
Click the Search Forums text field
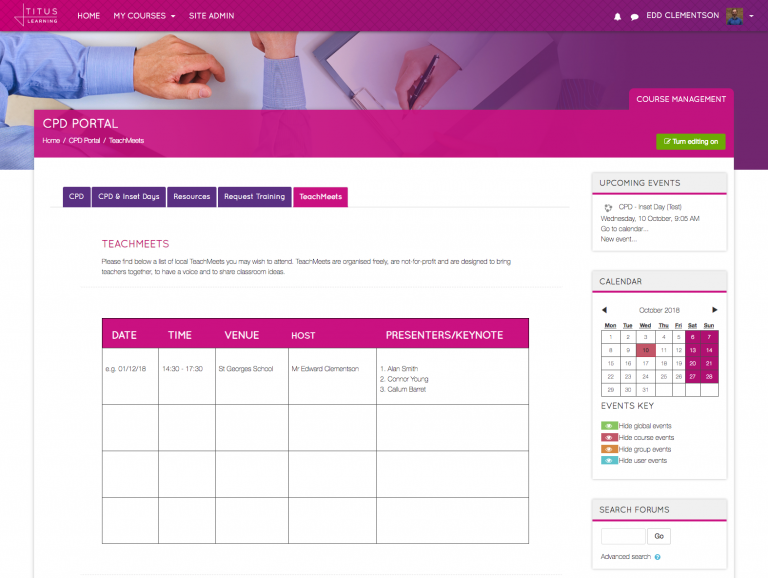pos(622,537)
